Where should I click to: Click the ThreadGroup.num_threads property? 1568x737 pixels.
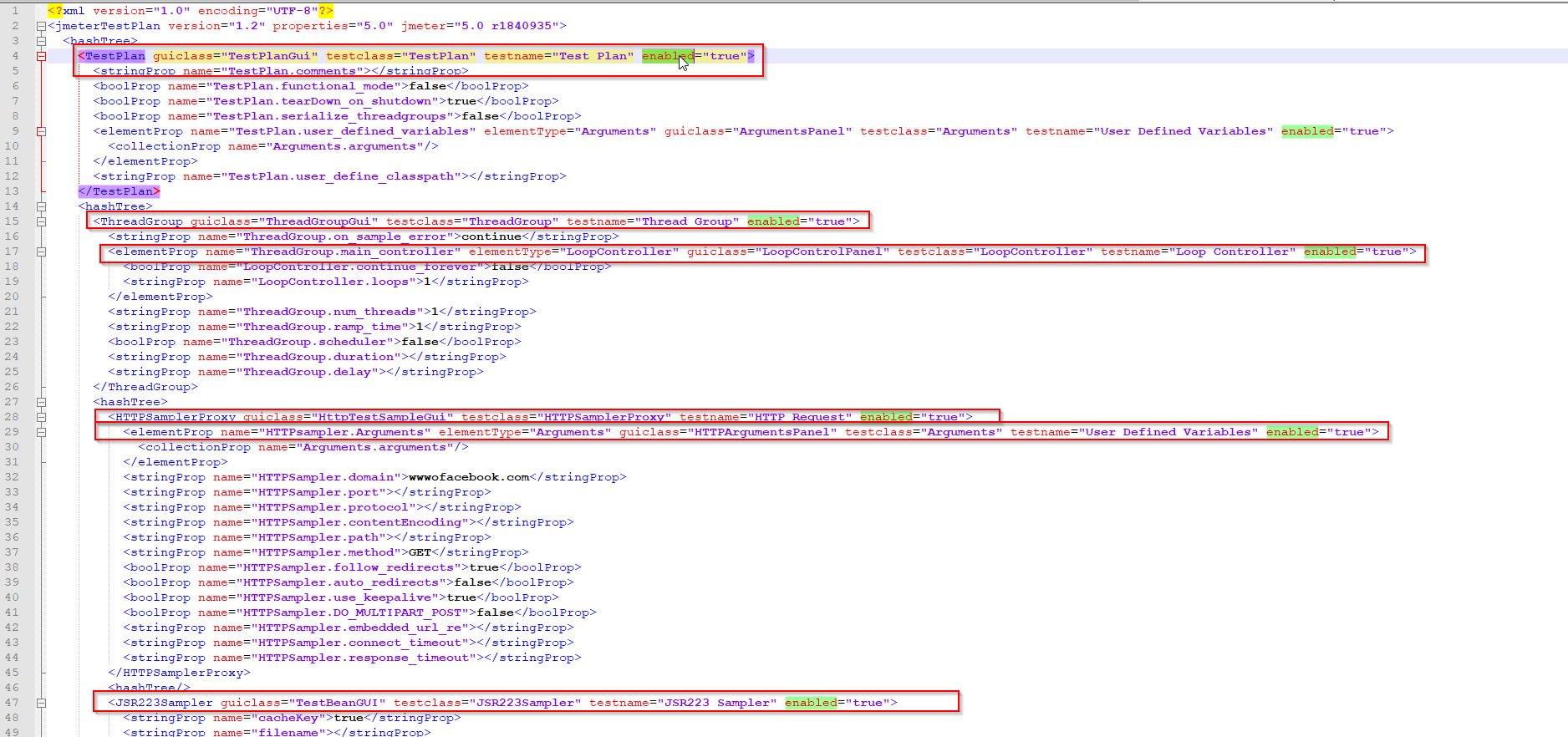pos(322,312)
